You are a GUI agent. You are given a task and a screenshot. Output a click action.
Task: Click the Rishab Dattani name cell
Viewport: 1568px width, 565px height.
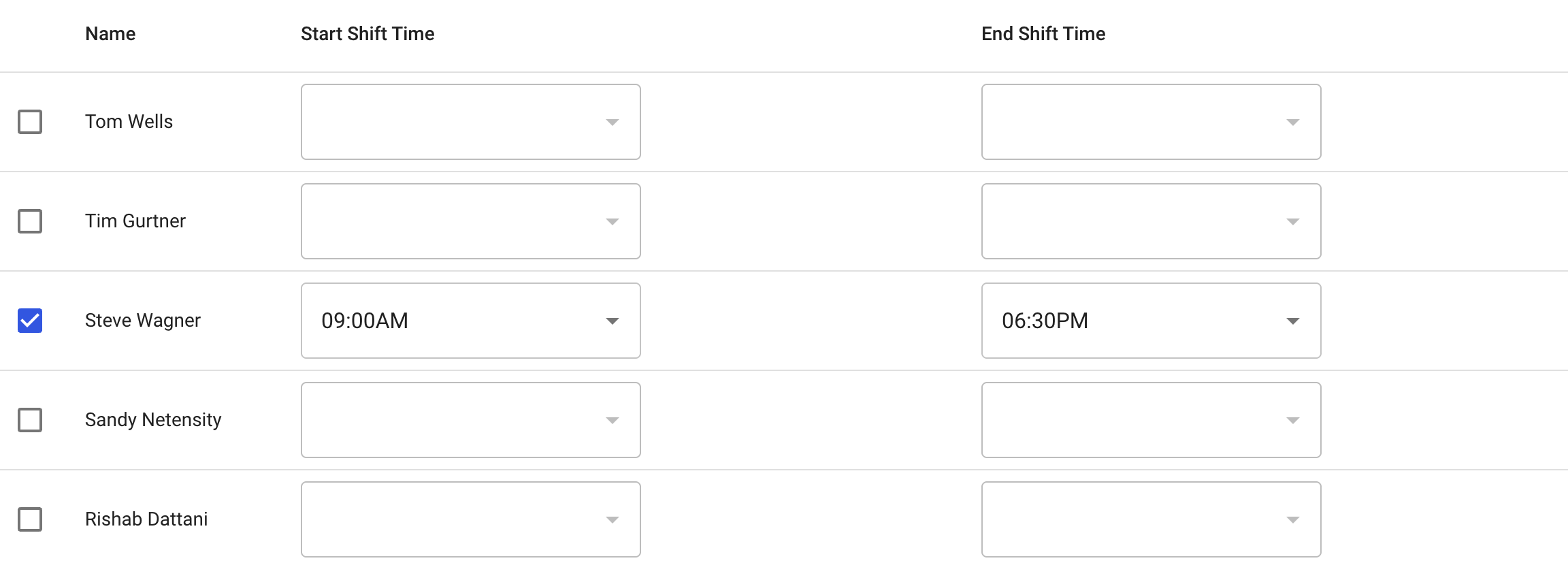[x=146, y=519]
